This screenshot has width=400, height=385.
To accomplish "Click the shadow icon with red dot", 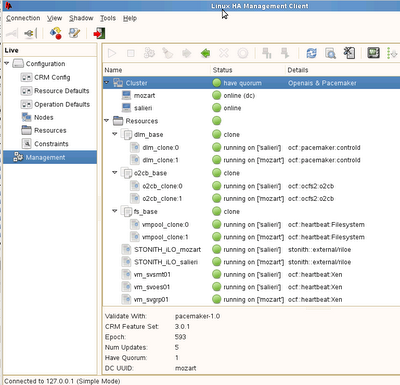I will coord(55,33).
